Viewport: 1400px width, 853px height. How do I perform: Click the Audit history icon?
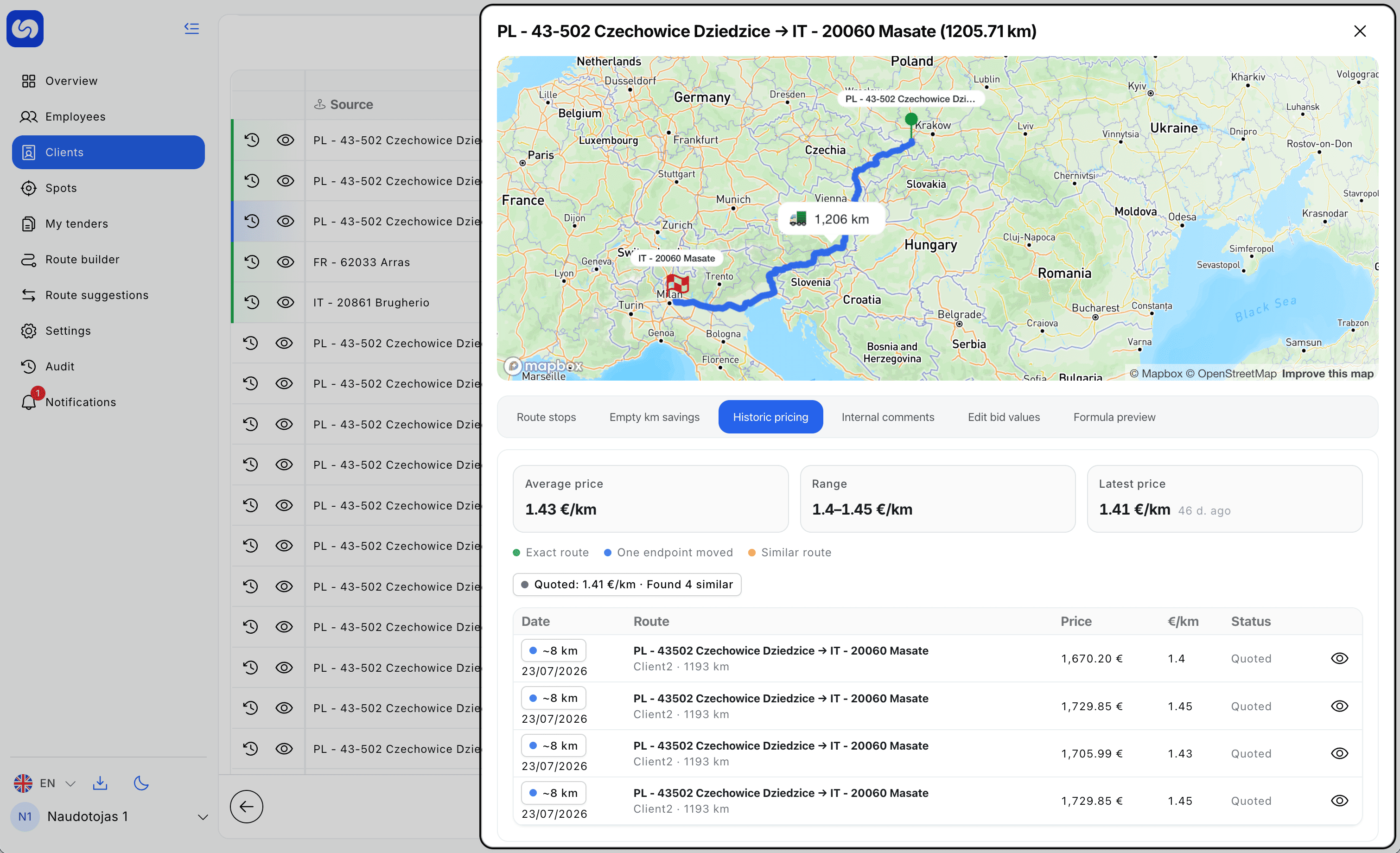[28, 367]
